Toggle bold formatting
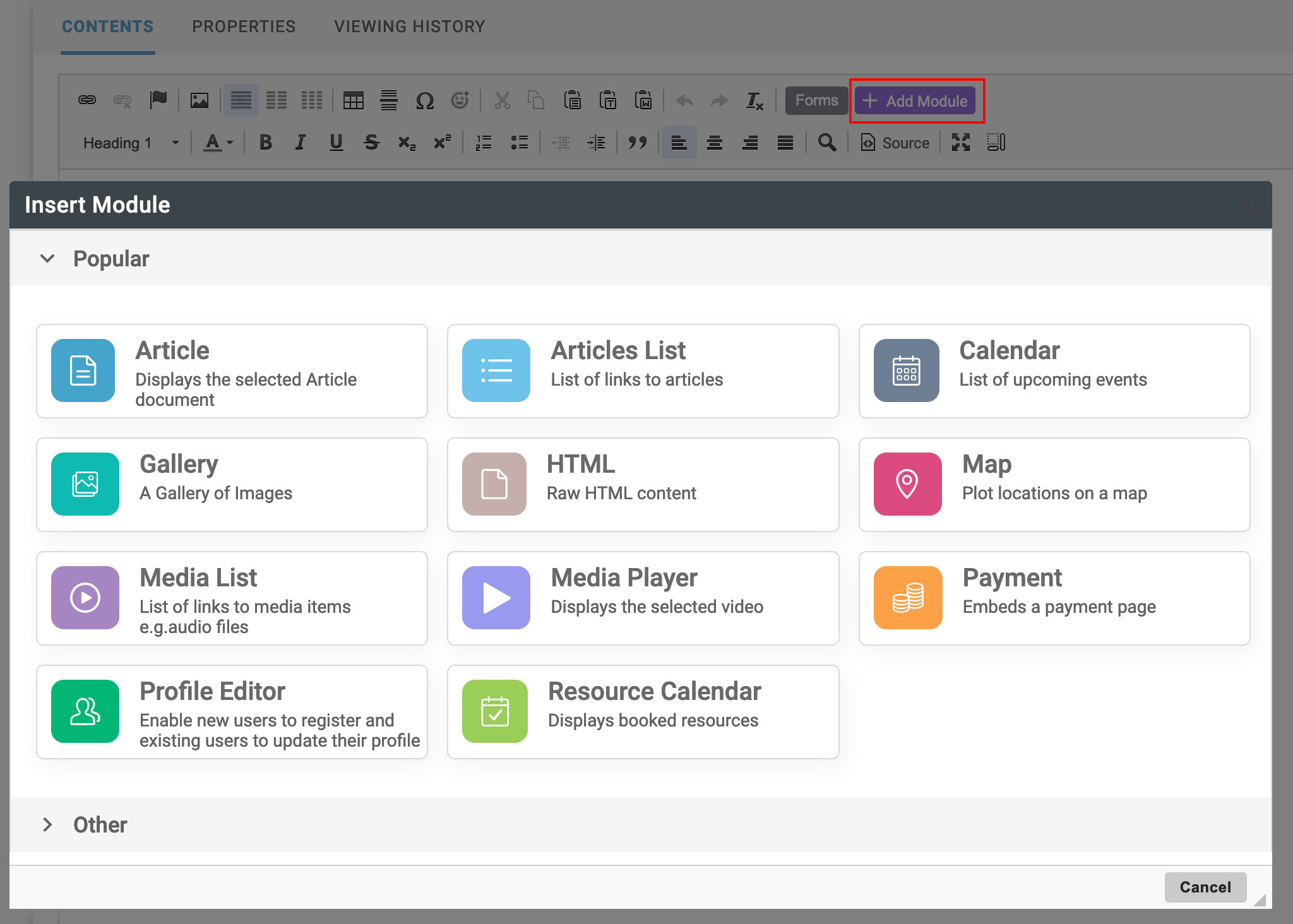 point(266,143)
